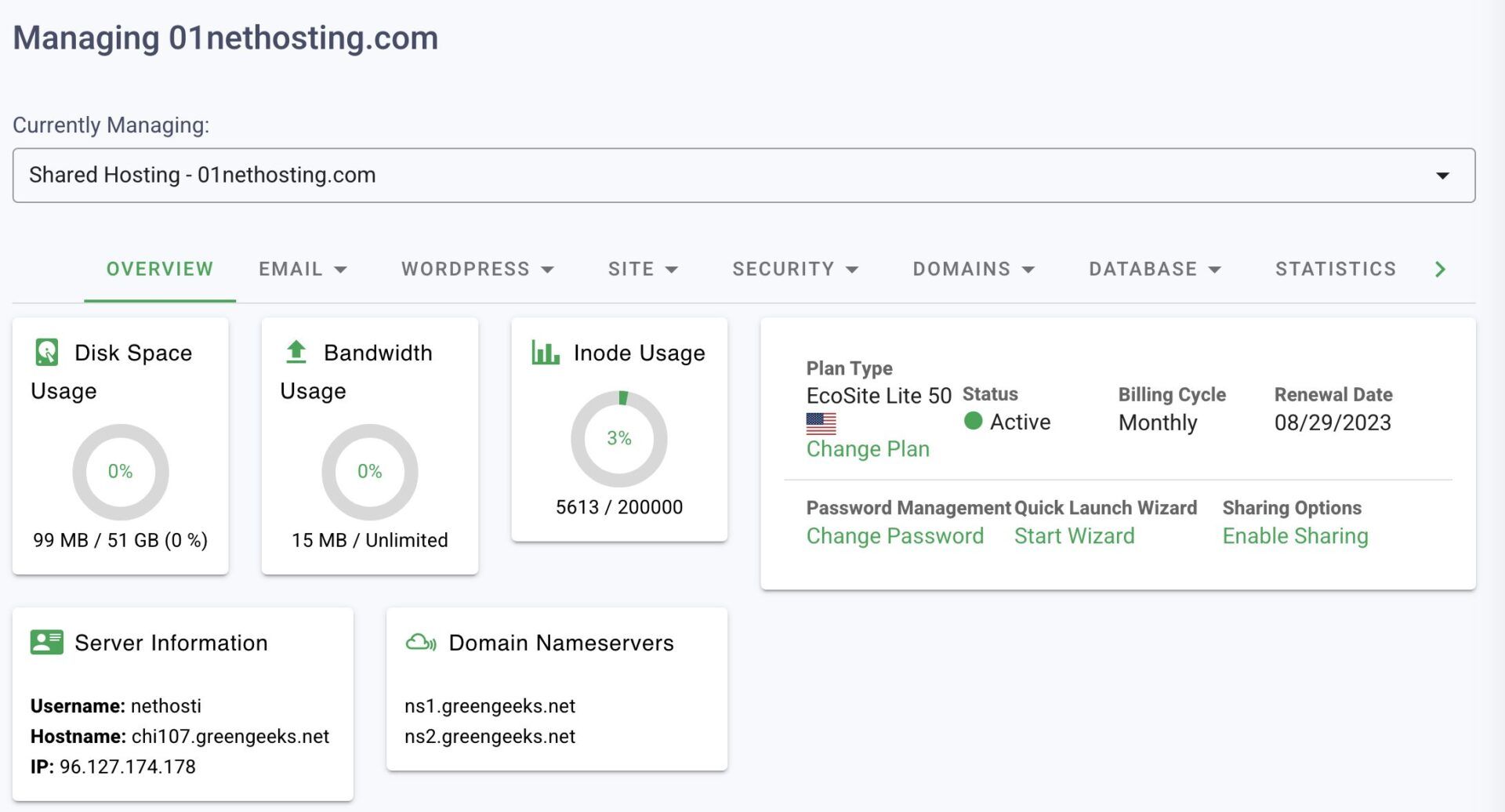1505x812 pixels.
Task: Click the Bandwidth 0% usage ring
Action: (x=370, y=472)
